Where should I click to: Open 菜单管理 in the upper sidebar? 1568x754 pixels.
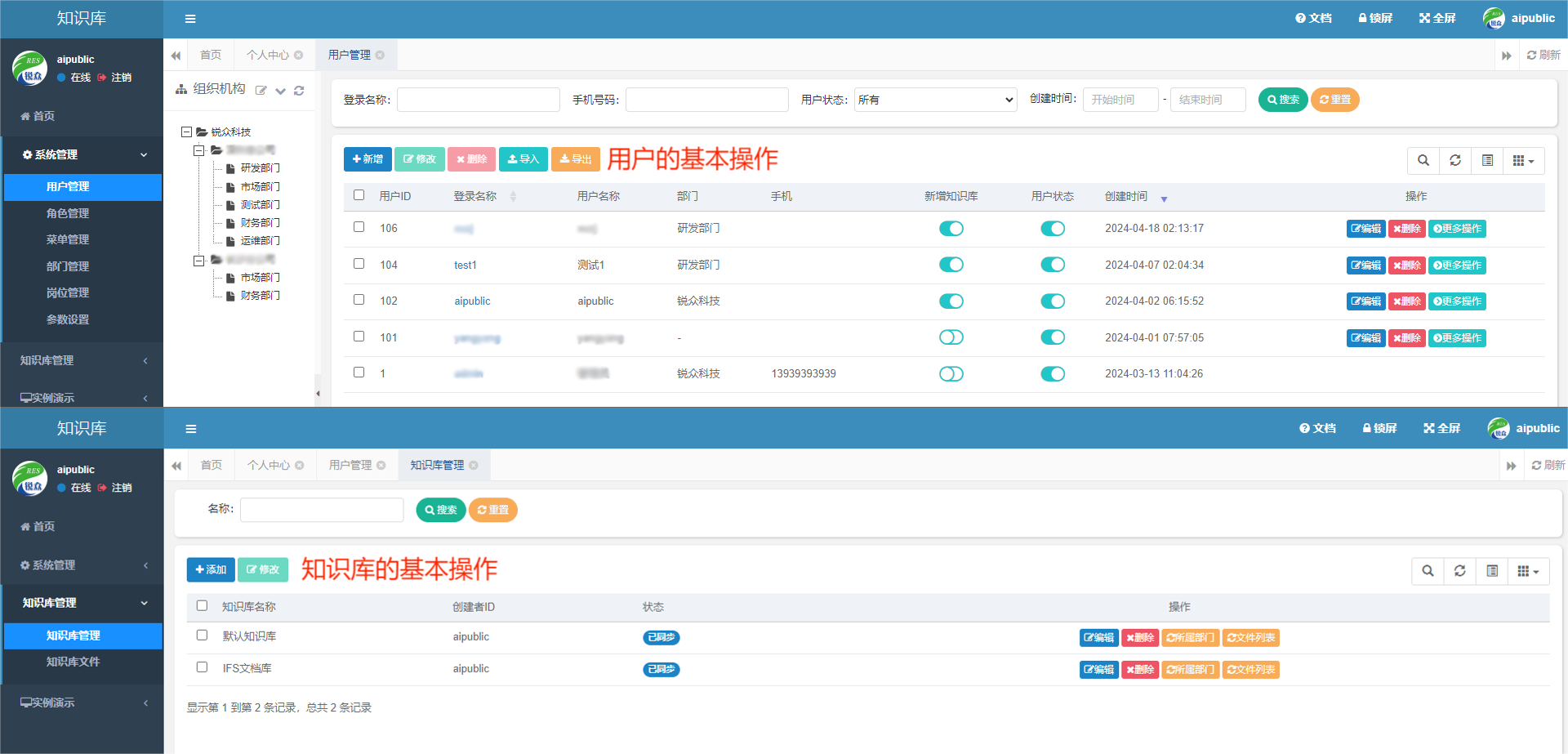pyautogui.click(x=68, y=239)
